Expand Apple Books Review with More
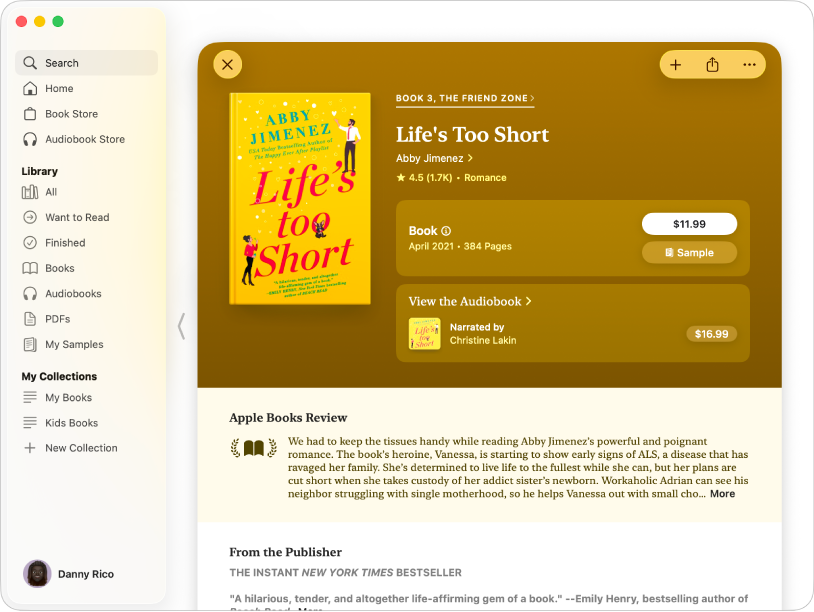The image size is (814, 612). pos(722,494)
